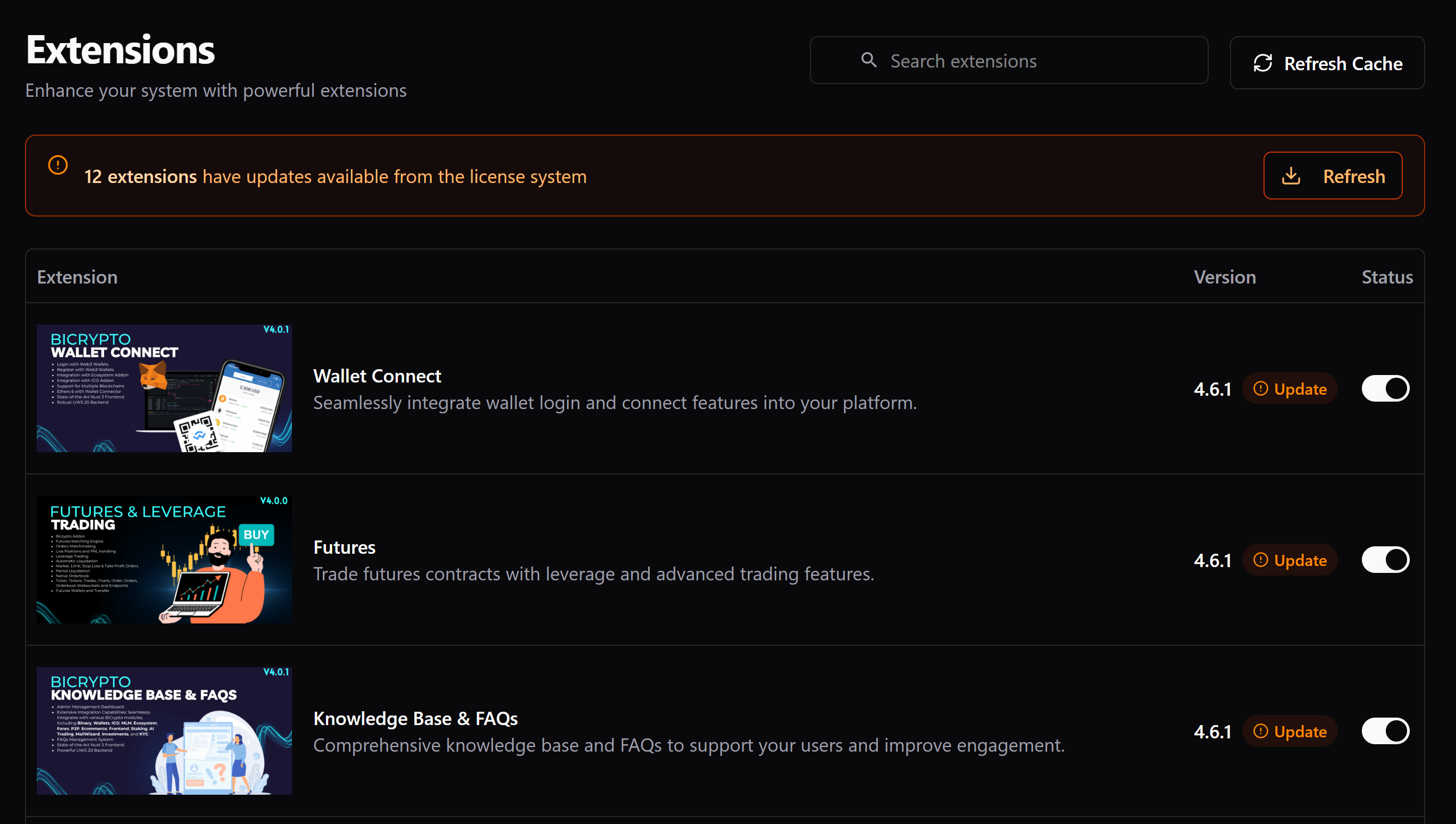Click the download icon on the Refresh button
The width and height of the screenshot is (1456, 824).
(x=1292, y=176)
